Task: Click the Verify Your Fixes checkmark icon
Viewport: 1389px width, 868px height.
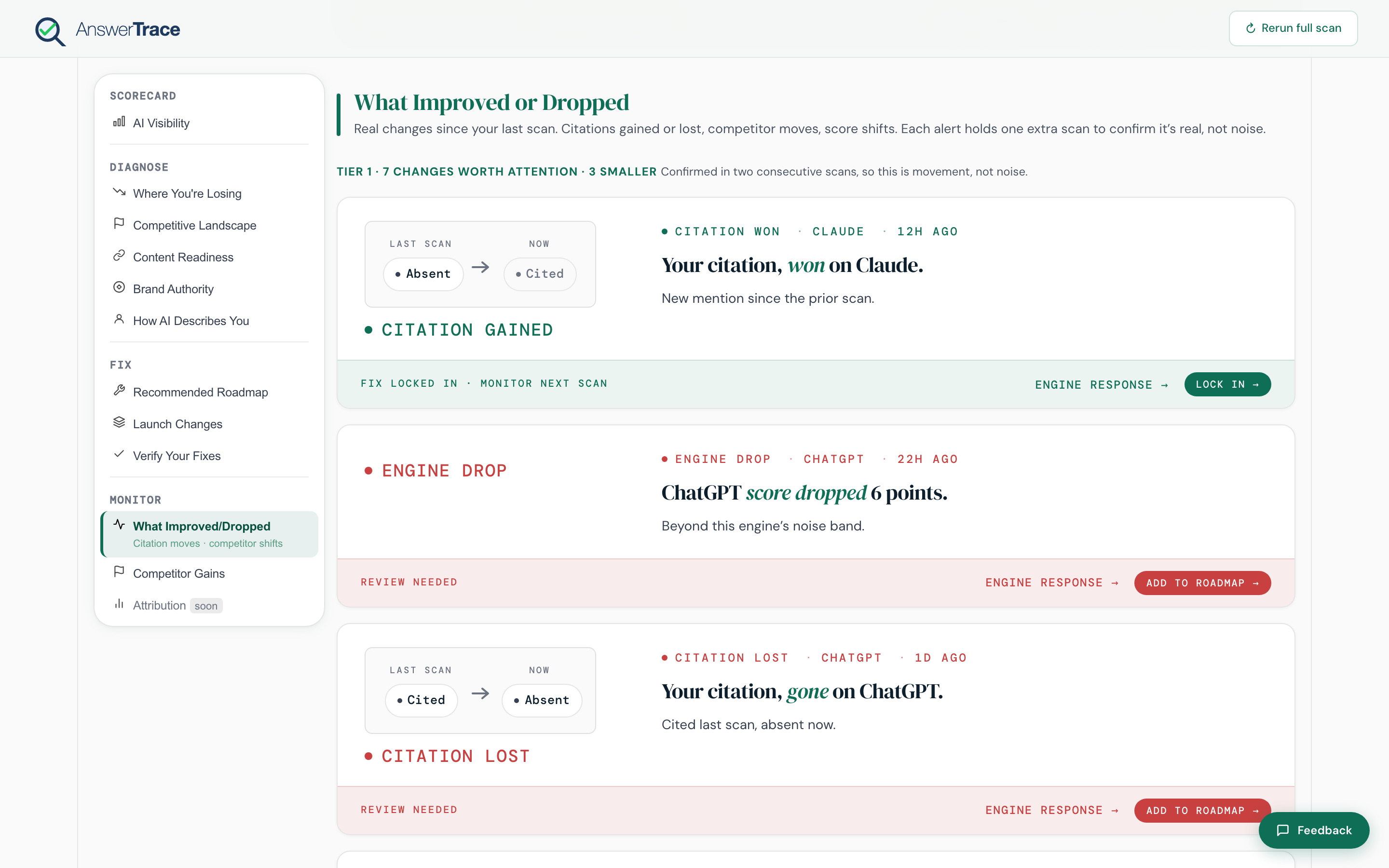Action: pos(119,454)
